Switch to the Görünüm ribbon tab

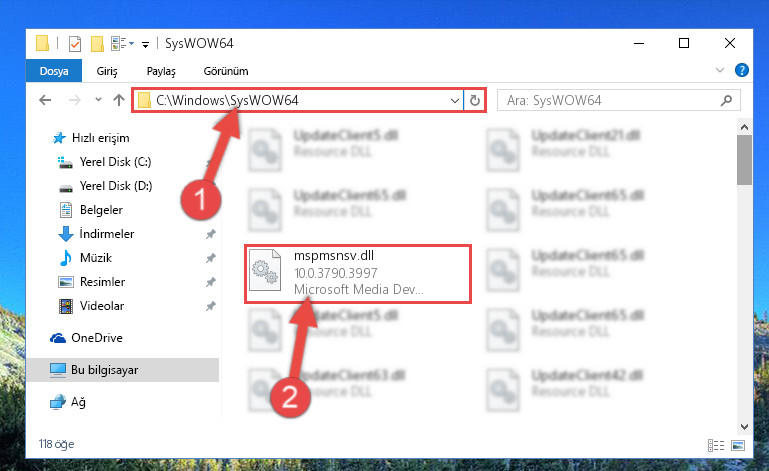[x=226, y=71]
